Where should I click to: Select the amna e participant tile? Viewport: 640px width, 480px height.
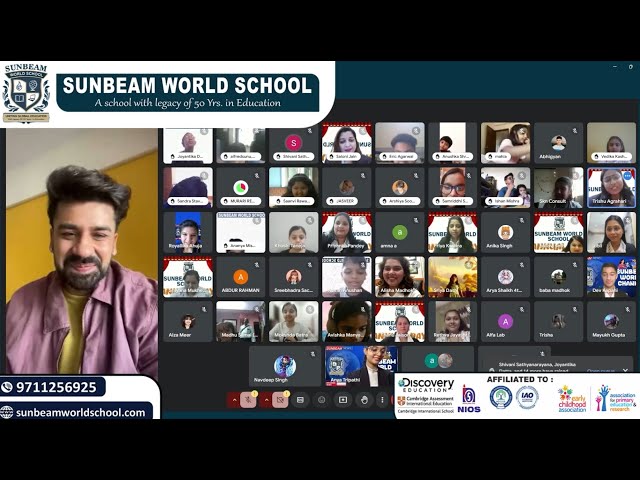(400, 232)
